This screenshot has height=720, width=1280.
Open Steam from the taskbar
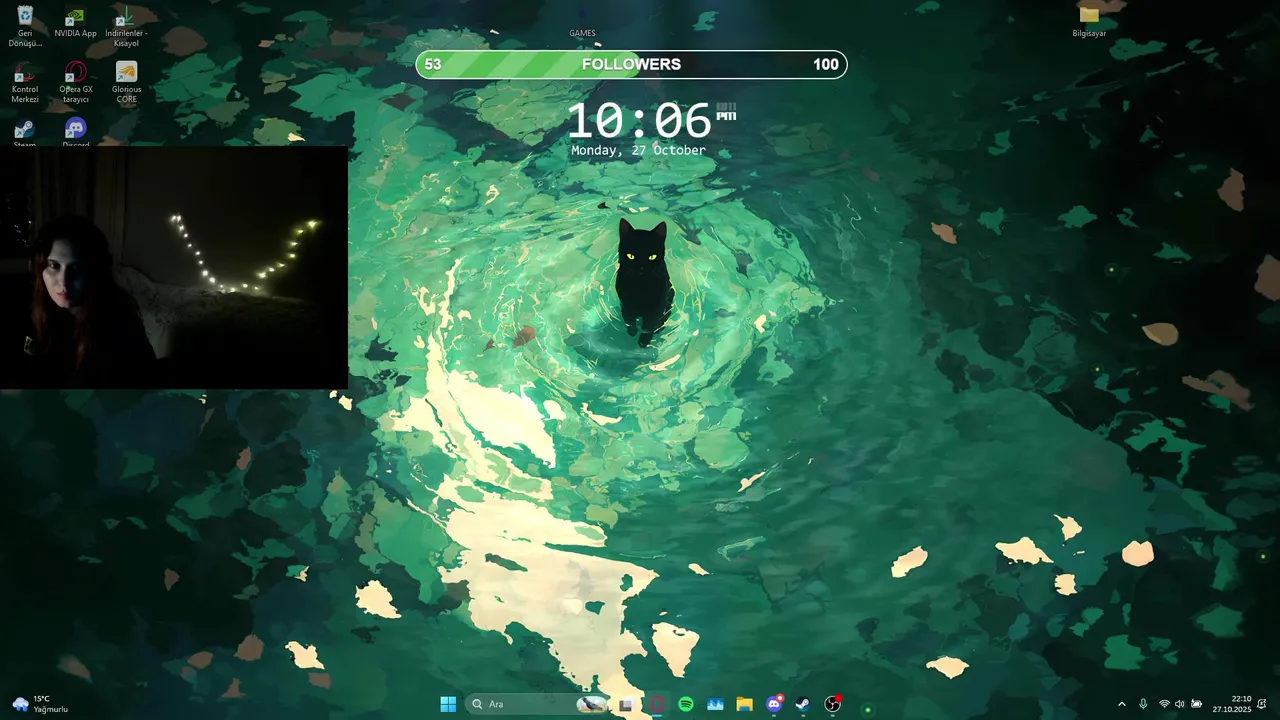coord(802,704)
